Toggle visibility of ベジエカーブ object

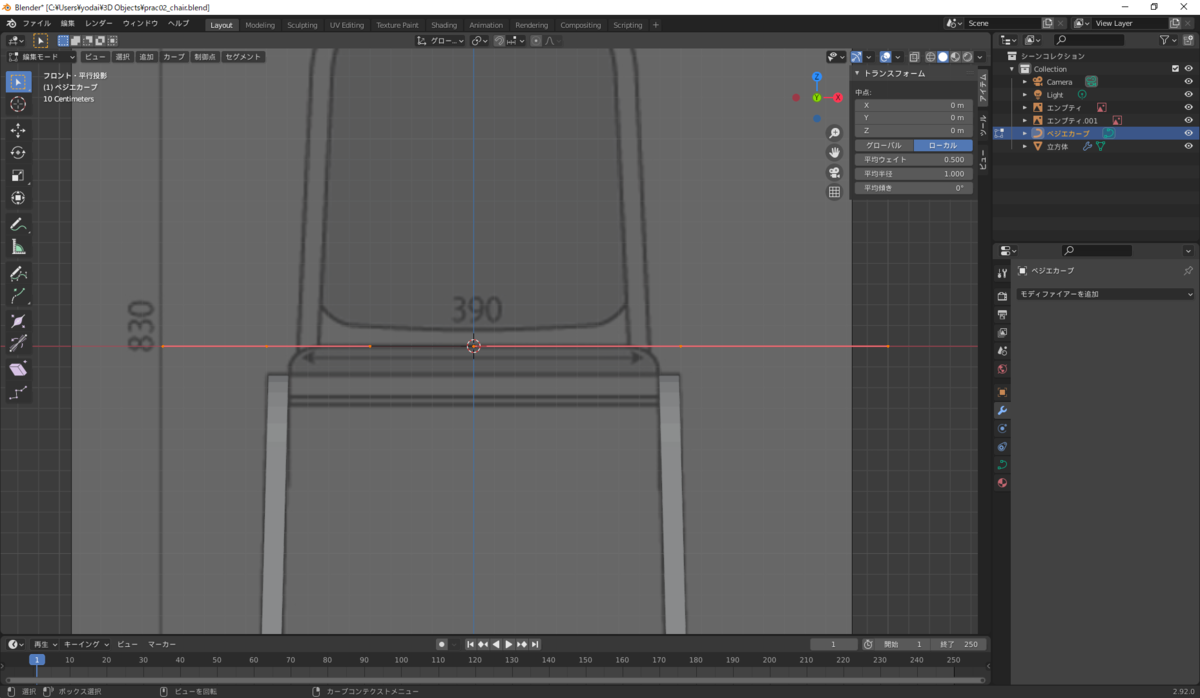(x=1189, y=133)
